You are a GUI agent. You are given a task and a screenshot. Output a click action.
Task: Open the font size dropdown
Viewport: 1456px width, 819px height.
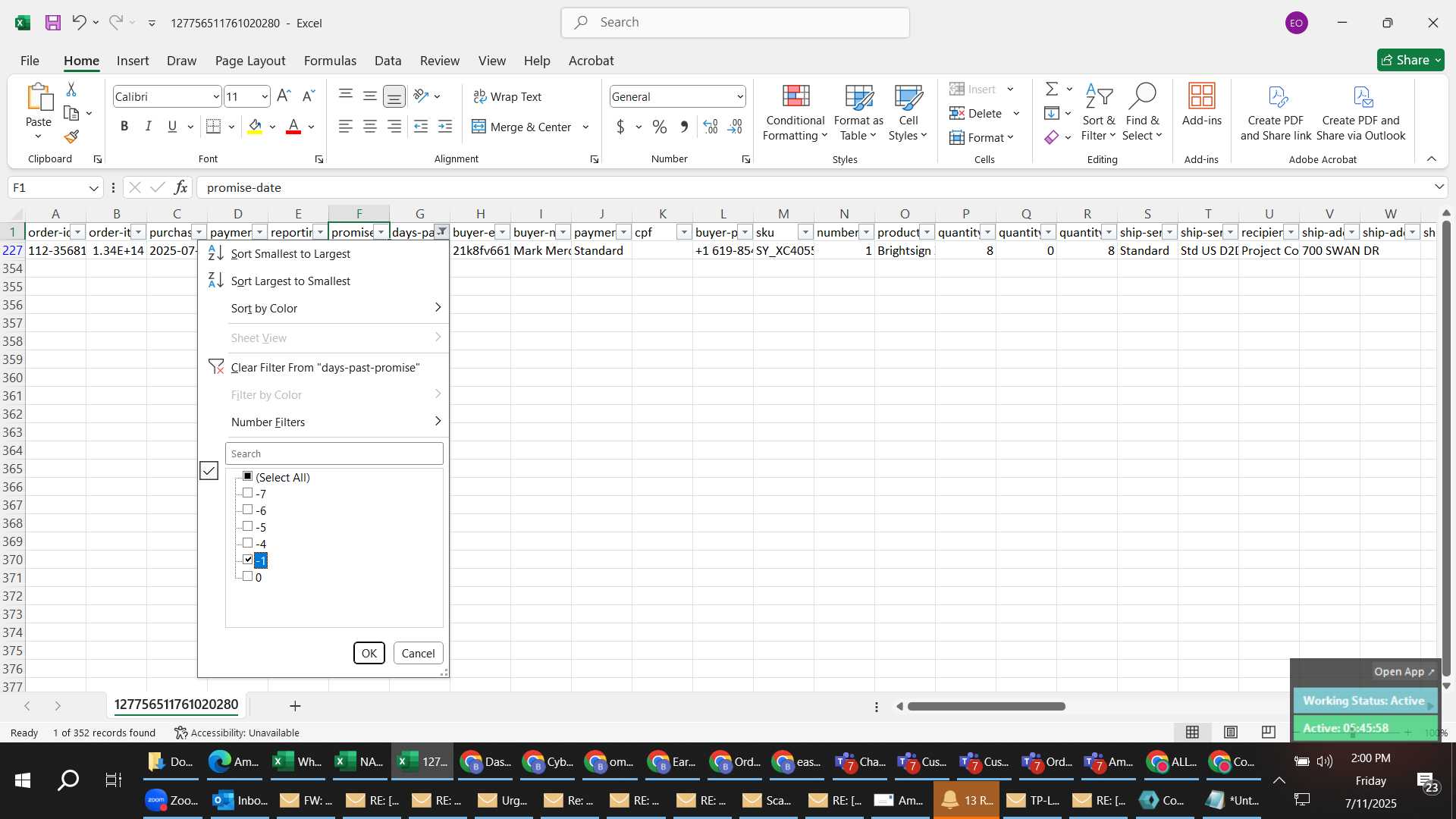pyautogui.click(x=264, y=97)
